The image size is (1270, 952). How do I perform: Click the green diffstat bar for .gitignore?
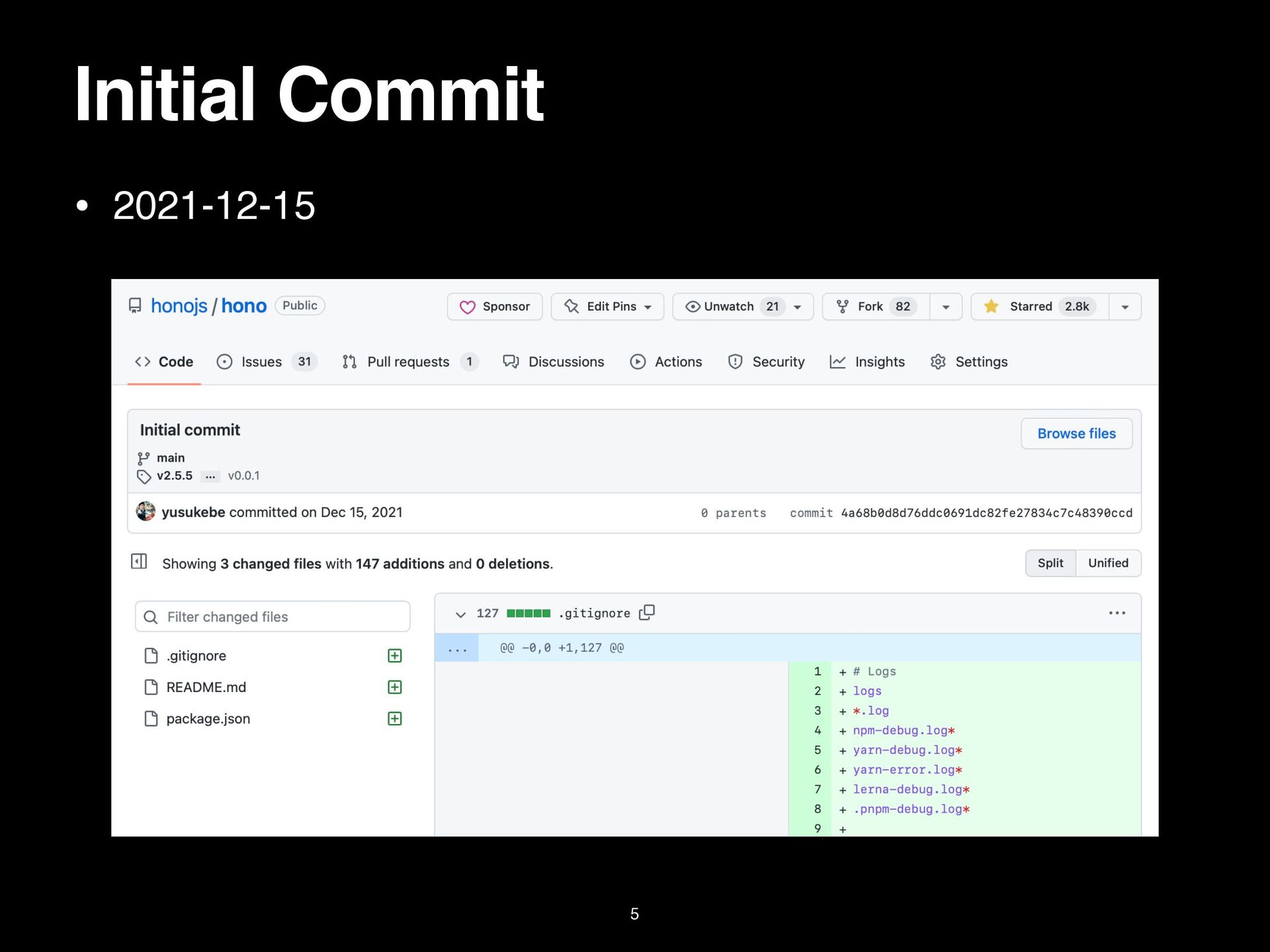pyautogui.click(x=529, y=614)
